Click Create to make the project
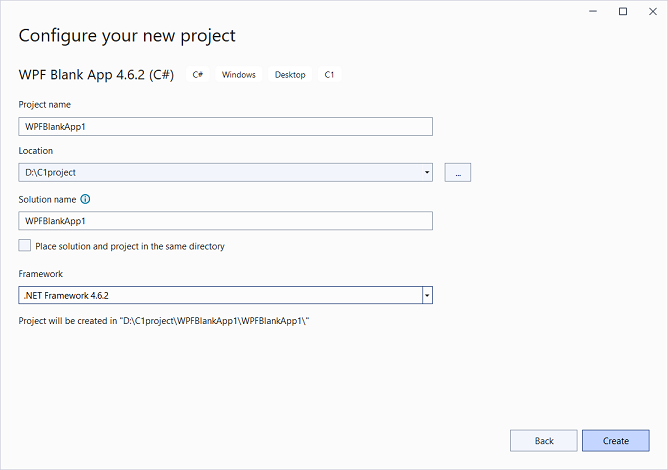Image resolution: width=668 pixels, height=470 pixels. point(615,440)
